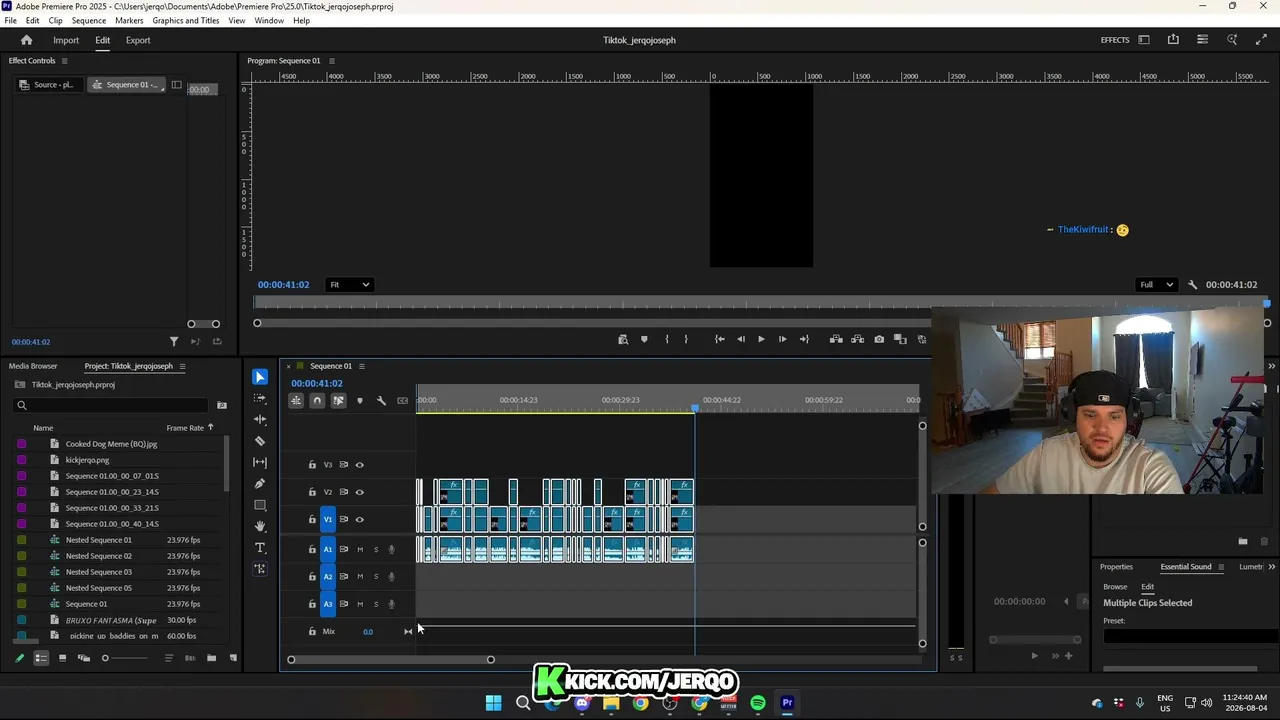Open the timeline wrench settings

pos(381,401)
